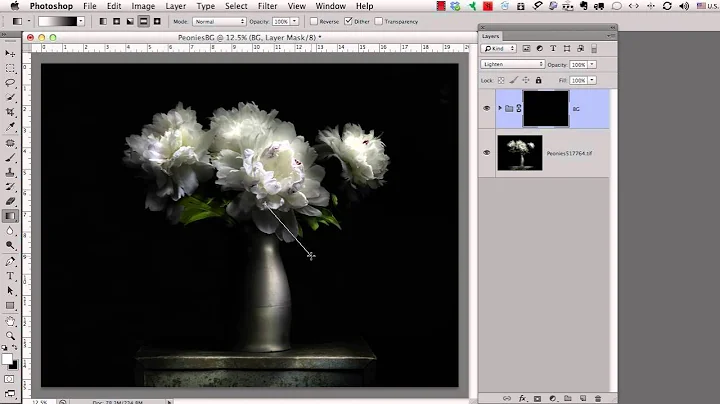Click the layer effects fx icon
The width and height of the screenshot is (720, 404).
[520, 398]
